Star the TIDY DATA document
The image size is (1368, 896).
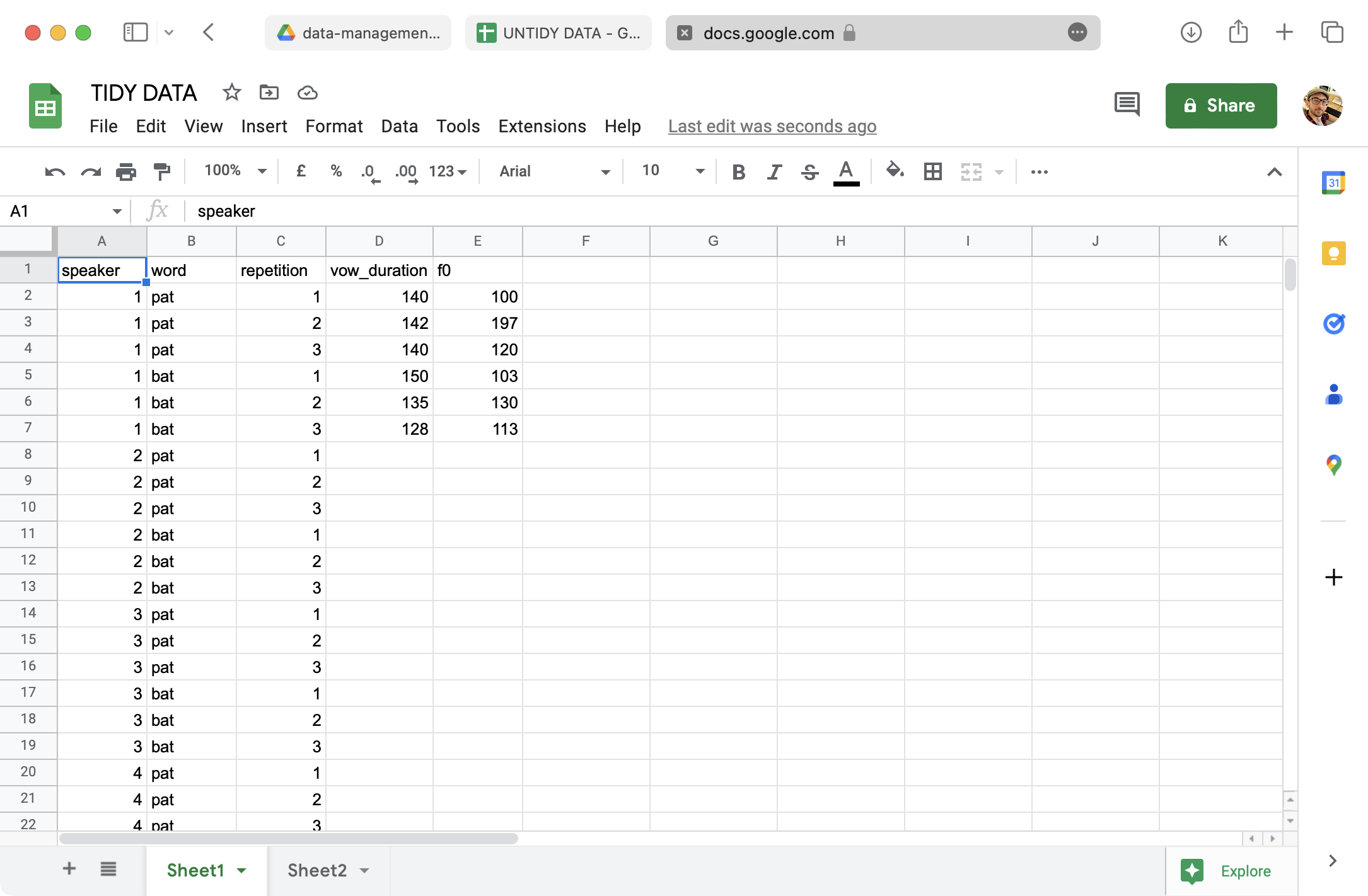click(x=231, y=93)
